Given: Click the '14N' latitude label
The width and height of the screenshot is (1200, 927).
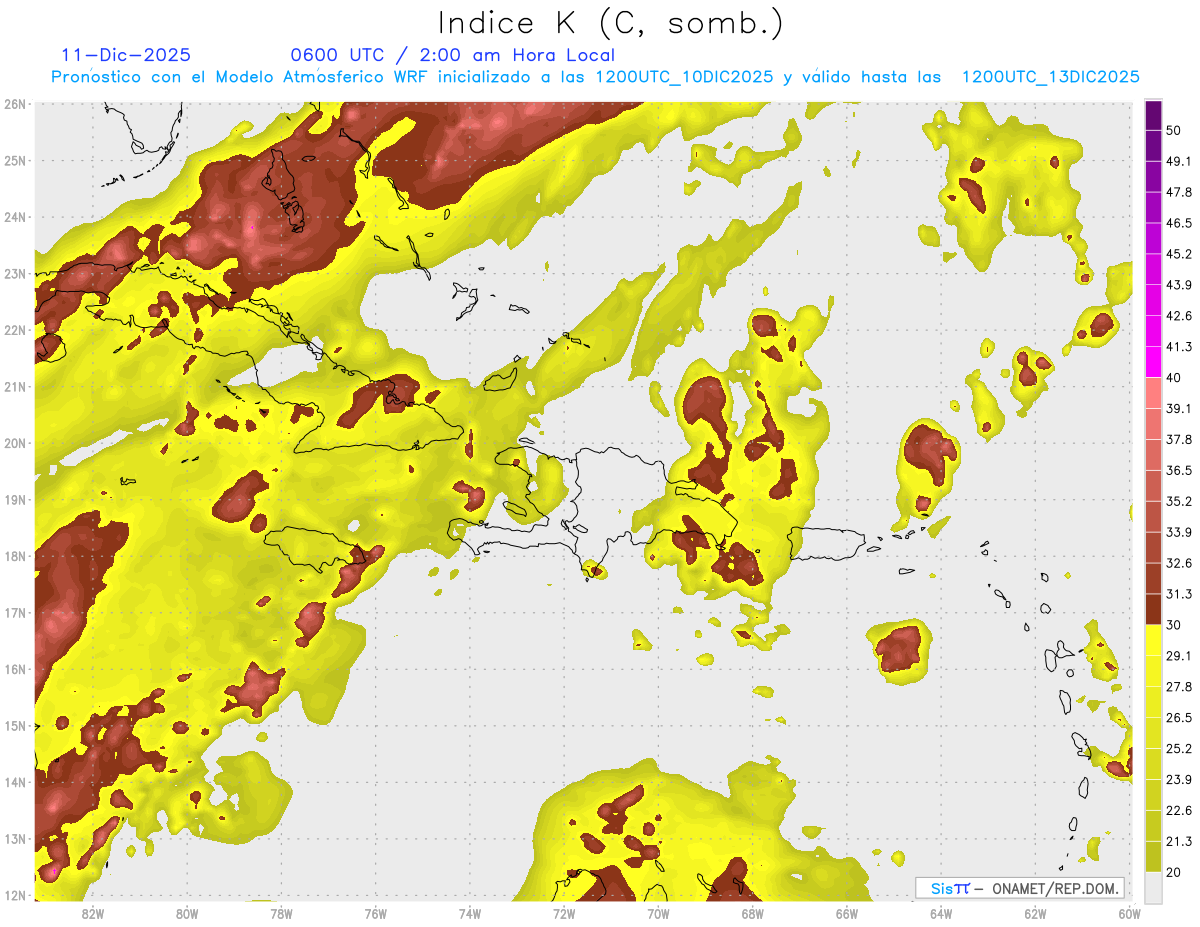Looking at the screenshot, I should pyautogui.click(x=15, y=782).
